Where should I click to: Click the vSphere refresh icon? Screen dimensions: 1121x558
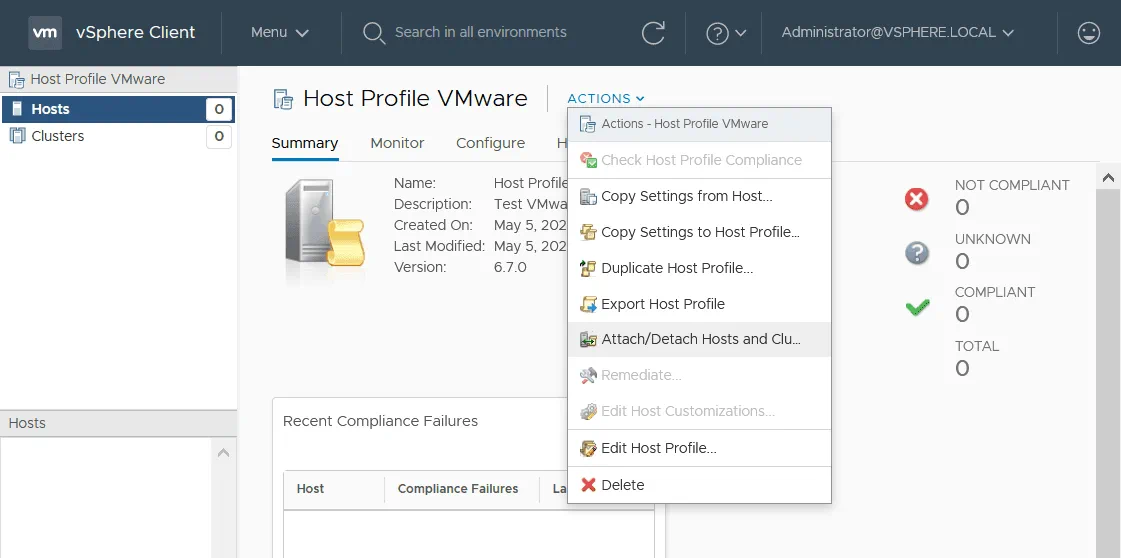(x=653, y=33)
